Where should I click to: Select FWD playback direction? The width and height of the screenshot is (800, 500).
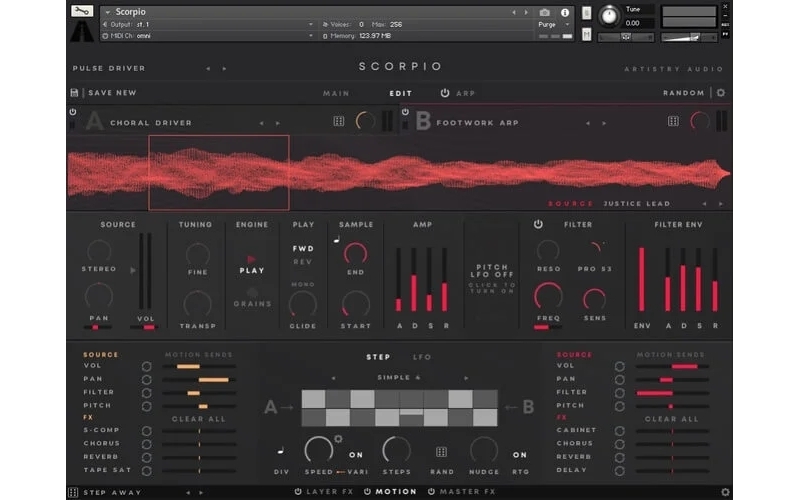[x=303, y=248]
